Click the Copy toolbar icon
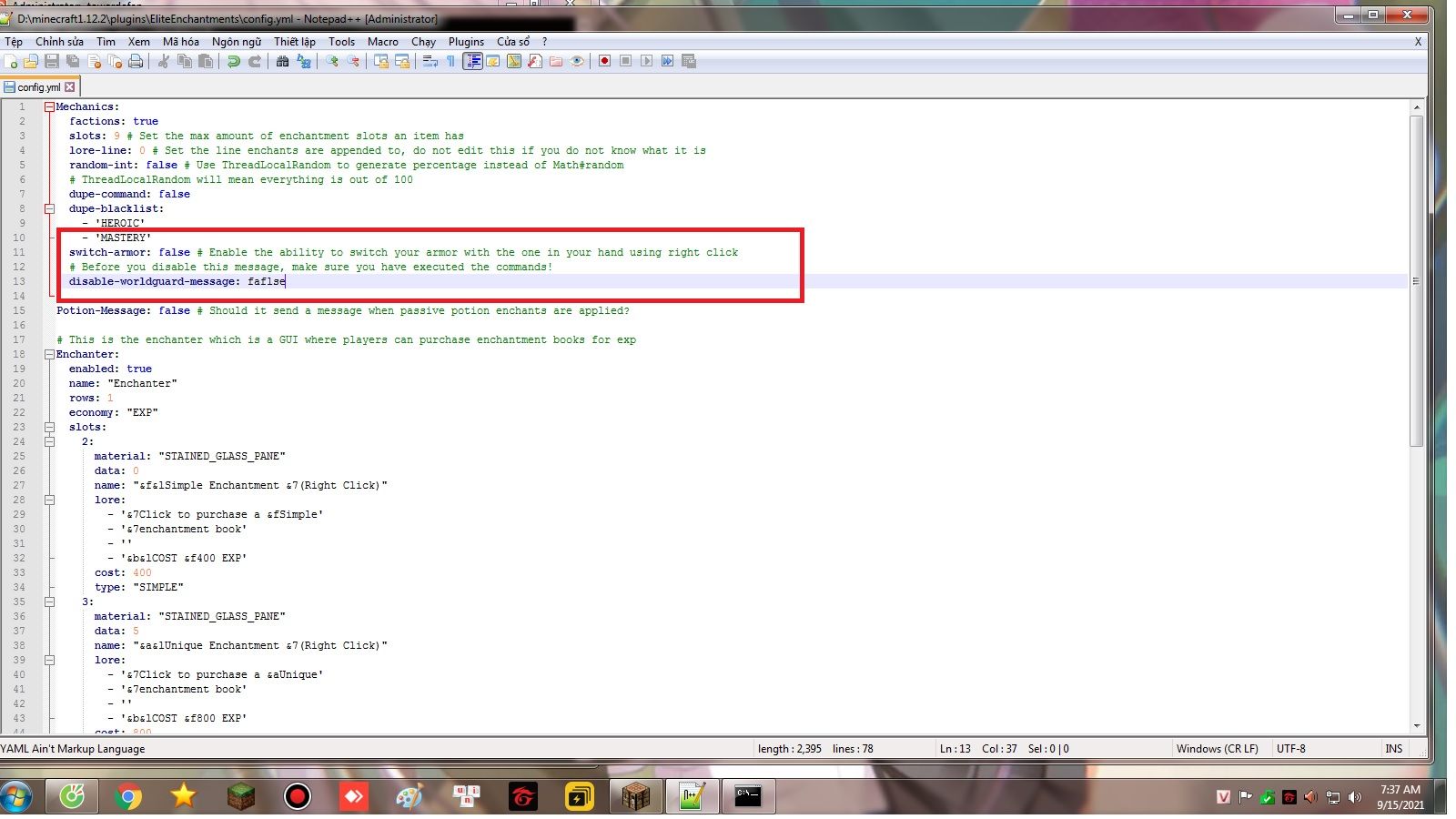This screenshot has height=819, width=1456. click(x=185, y=61)
